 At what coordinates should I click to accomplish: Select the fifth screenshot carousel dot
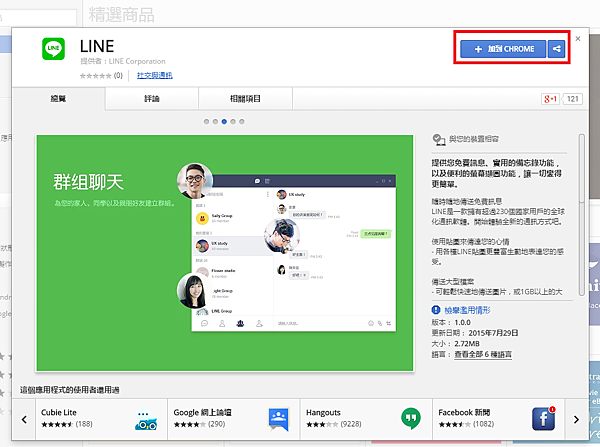(x=242, y=122)
